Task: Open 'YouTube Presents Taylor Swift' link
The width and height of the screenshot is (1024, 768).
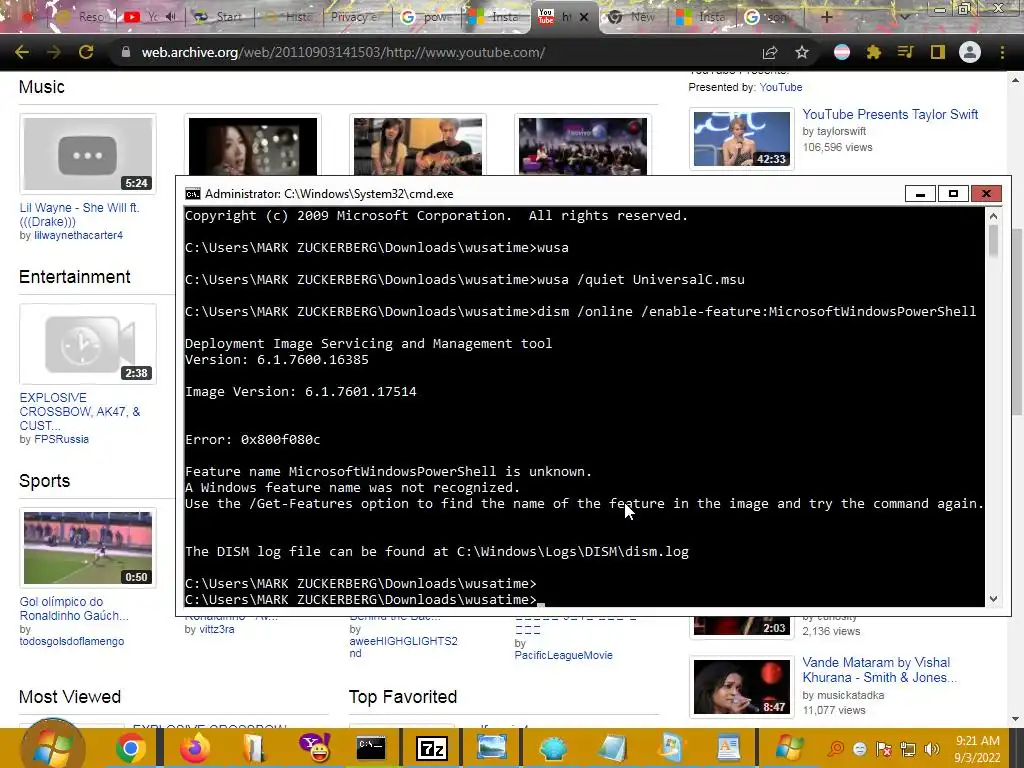Action: point(890,114)
